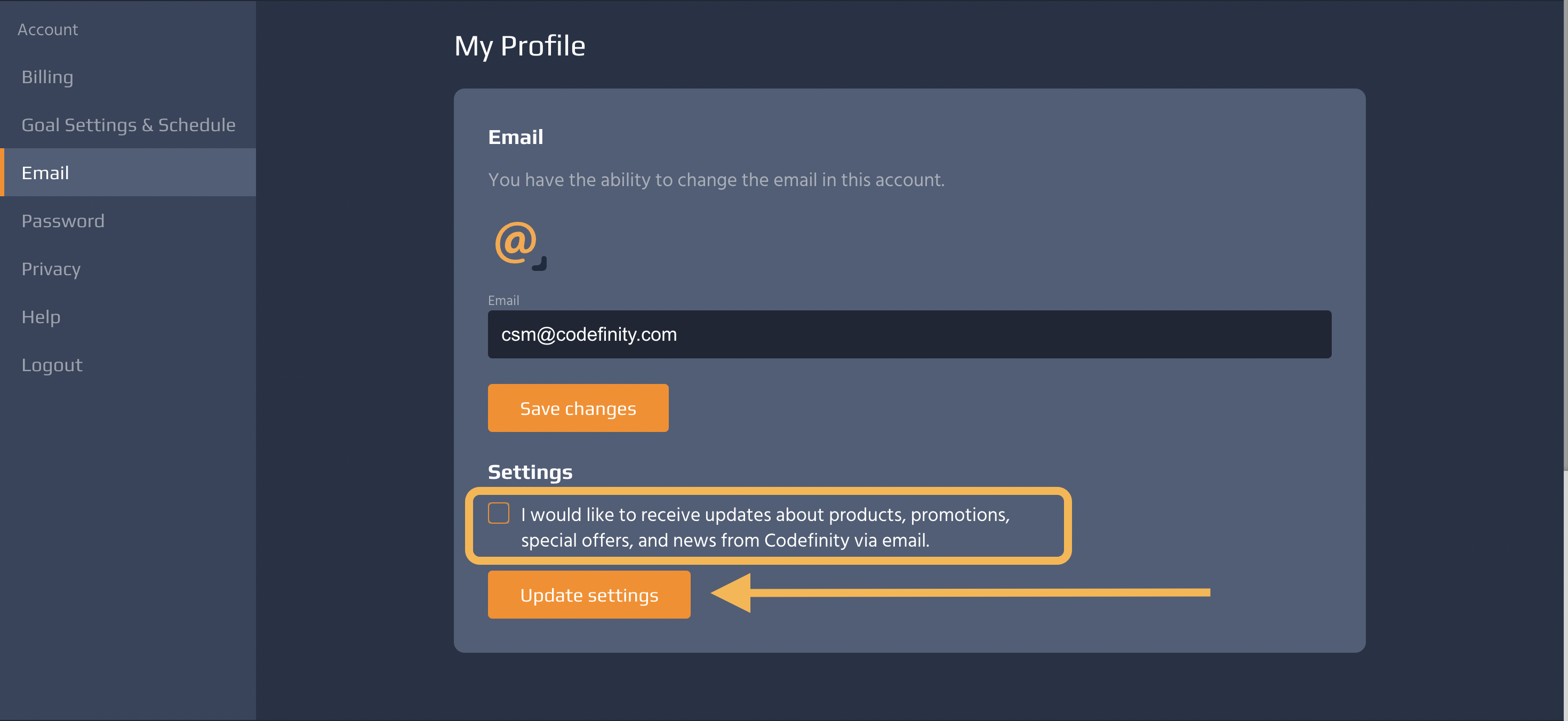Click the page's vertical scrollbar

pos(1565,236)
